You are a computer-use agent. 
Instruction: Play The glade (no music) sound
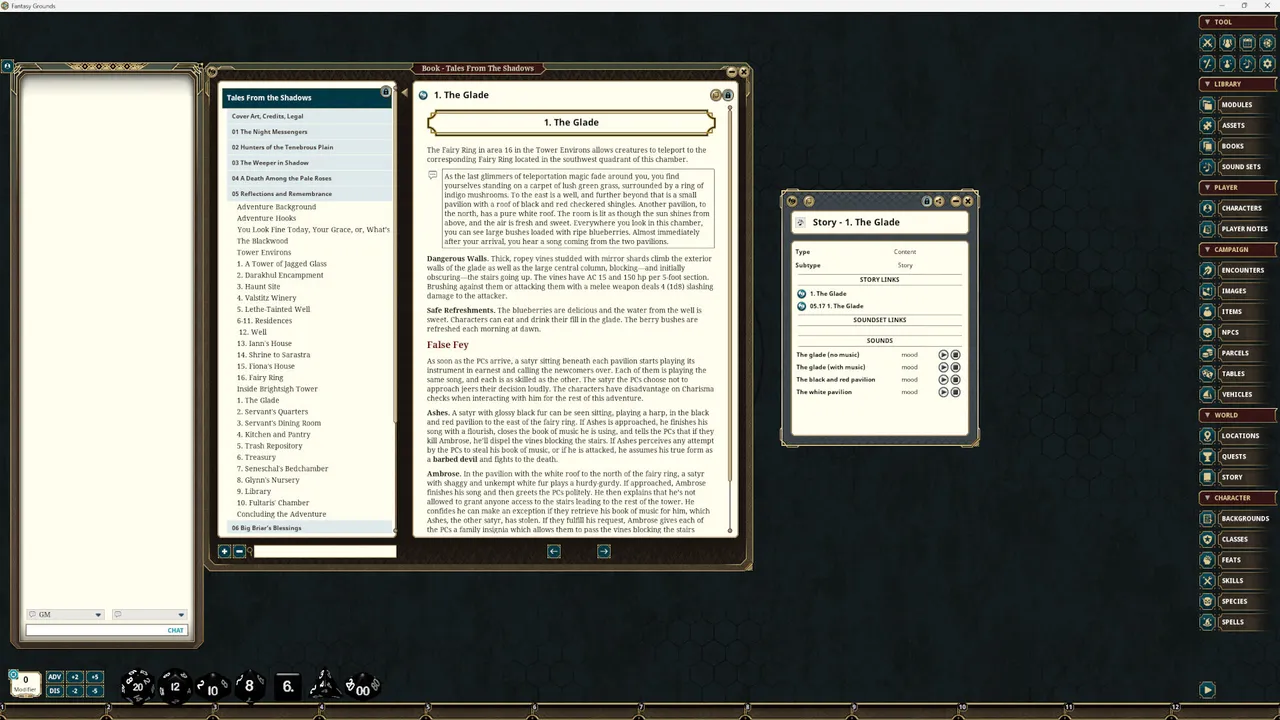943,355
